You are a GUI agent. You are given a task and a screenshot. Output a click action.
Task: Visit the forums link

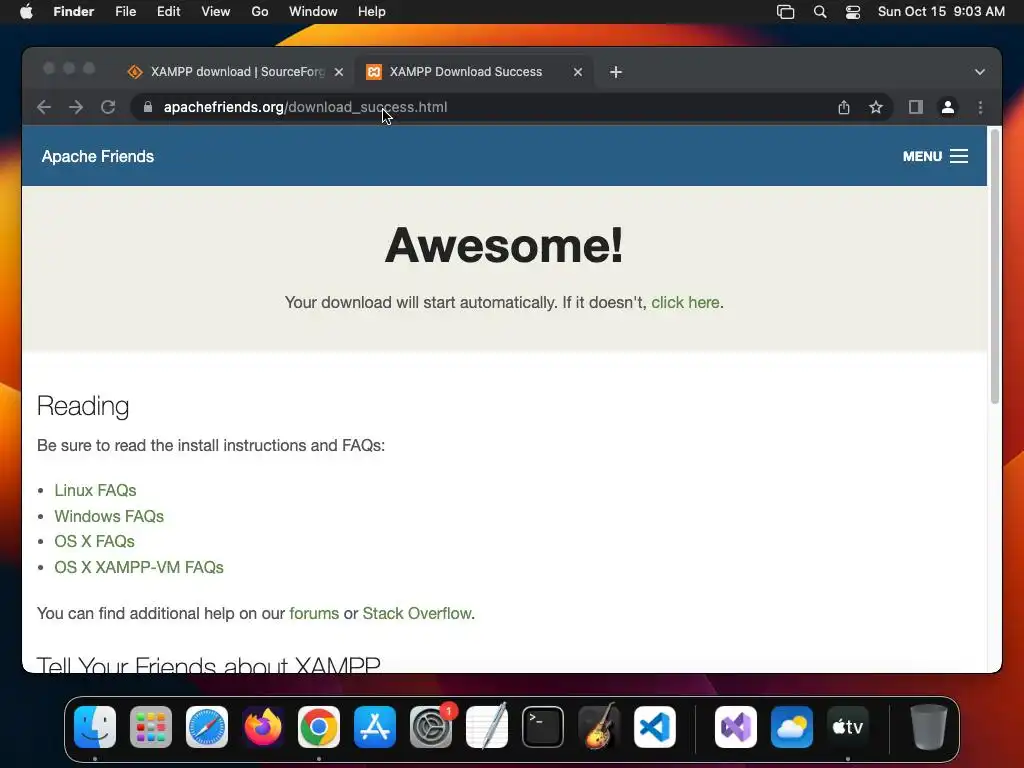(314, 613)
